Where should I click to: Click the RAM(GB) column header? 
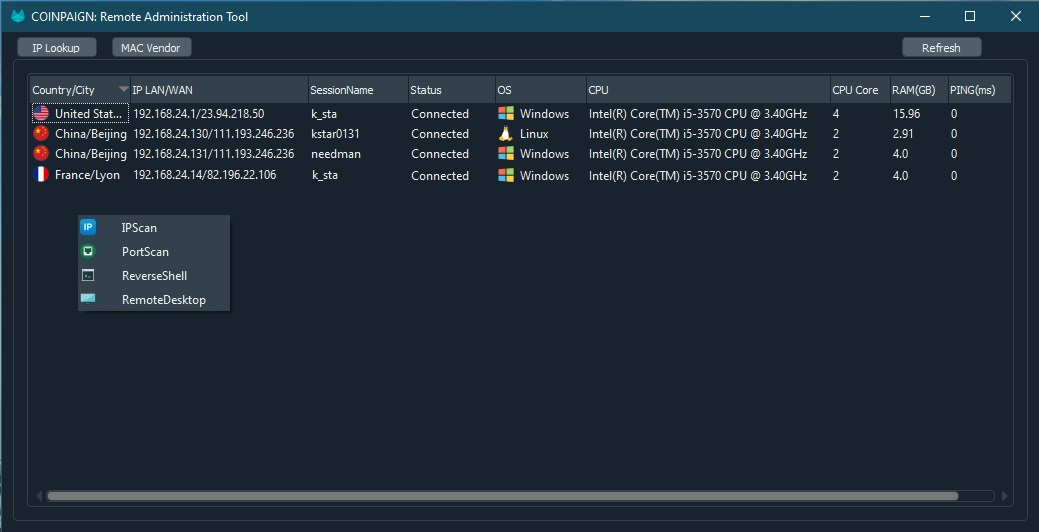point(916,90)
